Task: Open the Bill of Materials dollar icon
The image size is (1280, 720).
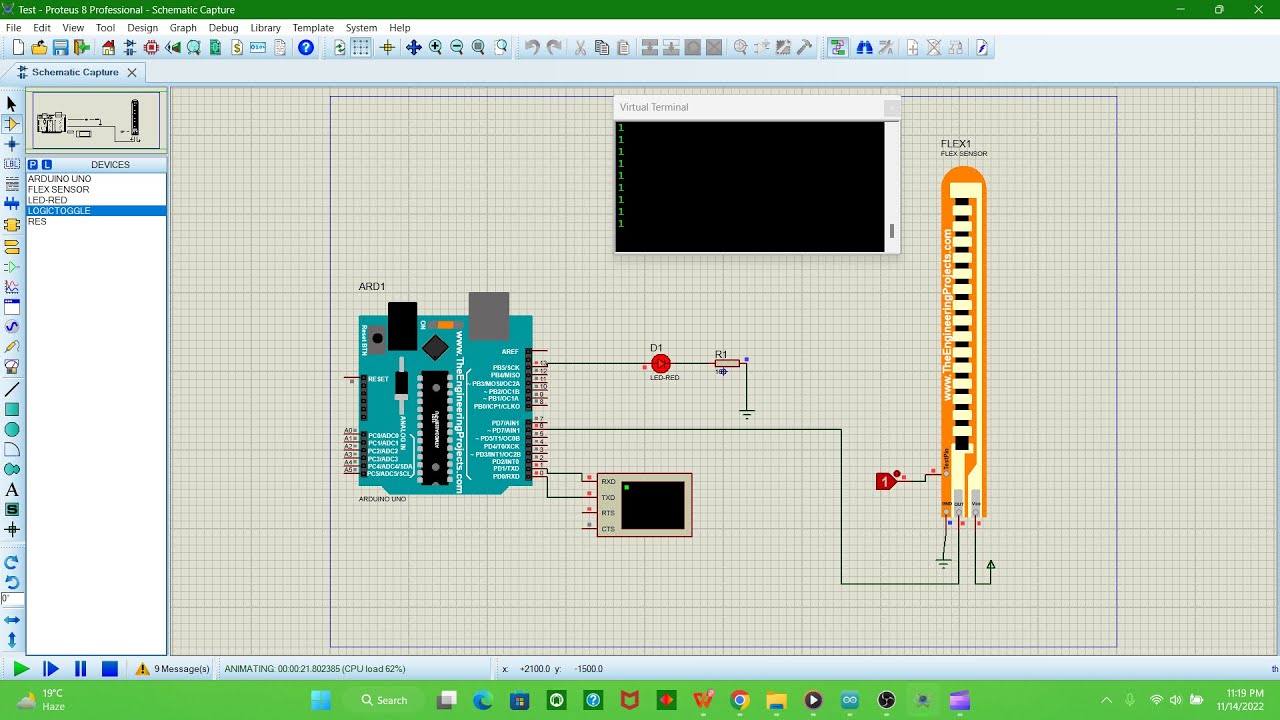Action: (237, 47)
